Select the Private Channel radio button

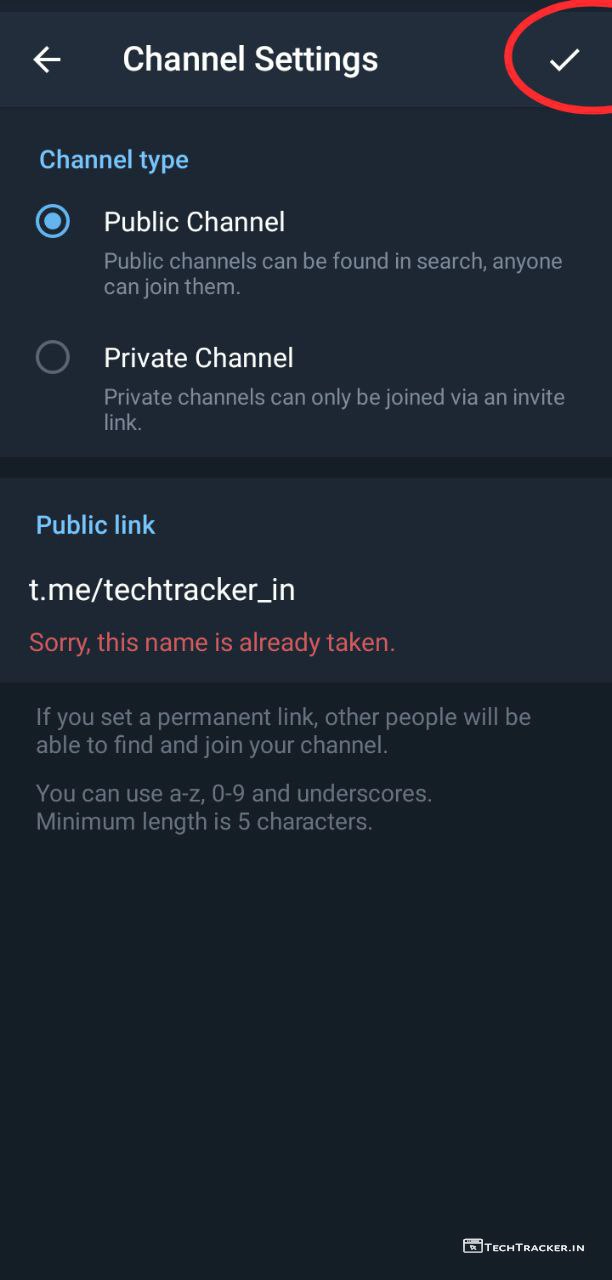(53, 357)
